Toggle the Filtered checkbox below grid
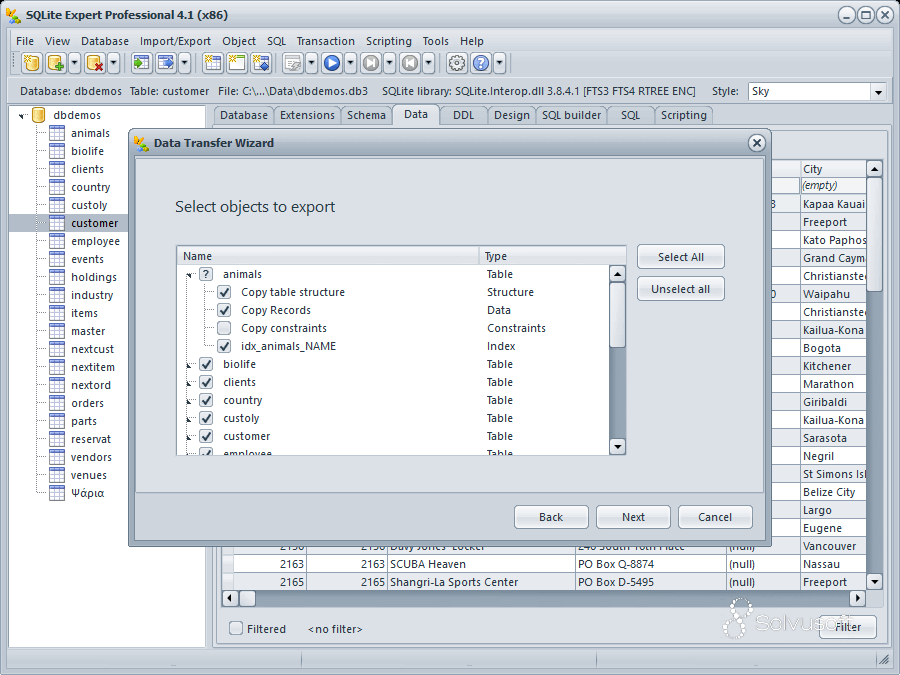900x675 pixels. pos(236,629)
